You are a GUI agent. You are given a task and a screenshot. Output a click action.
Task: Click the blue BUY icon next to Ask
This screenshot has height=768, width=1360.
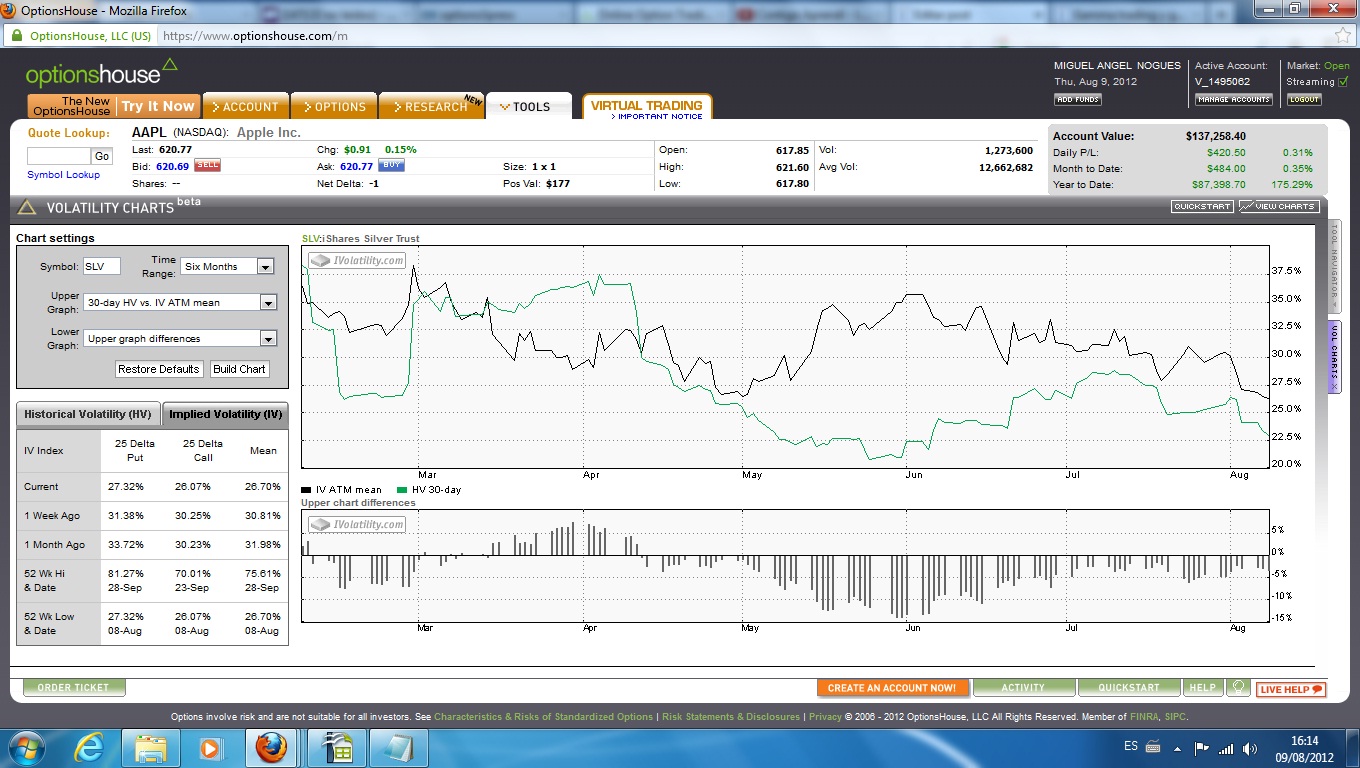point(391,165)
